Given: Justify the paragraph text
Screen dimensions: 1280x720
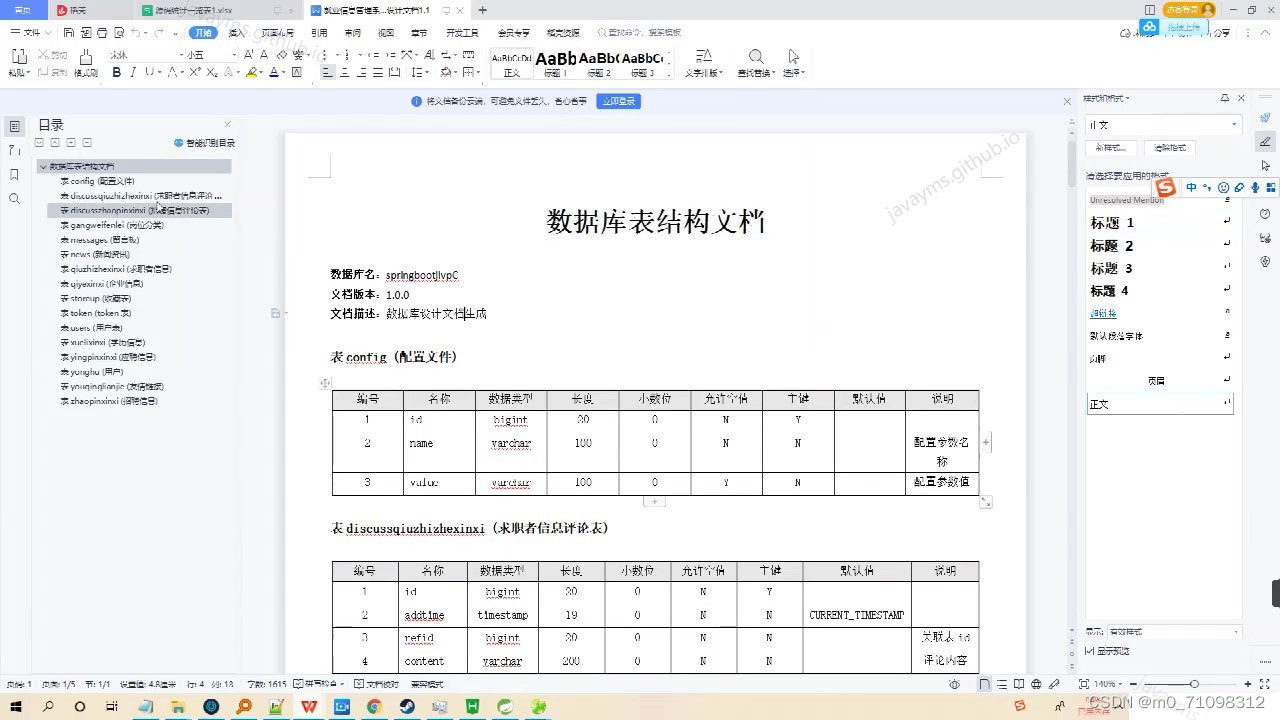Looking at the screenshot, I should pyautogui.click(x=379, y=72).
